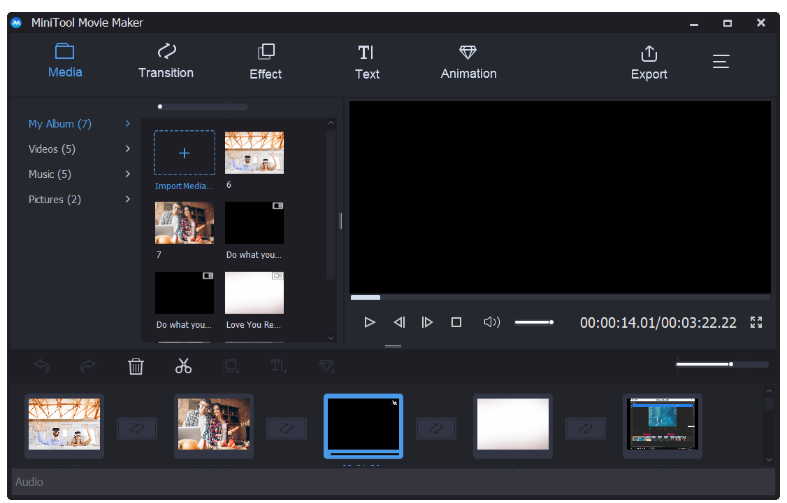
Task: Click the preview progress bar
Action: 560,298
